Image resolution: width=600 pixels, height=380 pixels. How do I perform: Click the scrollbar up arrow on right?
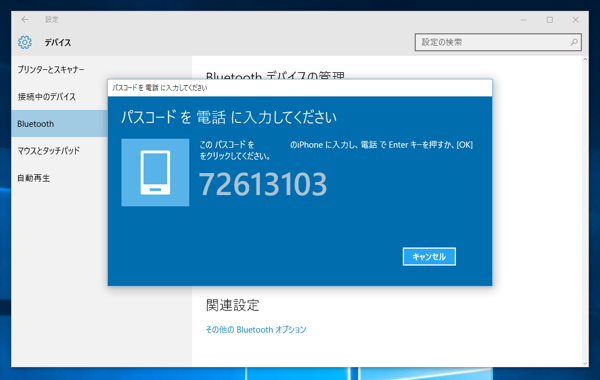pyautogui.click(x=585, y=60)
